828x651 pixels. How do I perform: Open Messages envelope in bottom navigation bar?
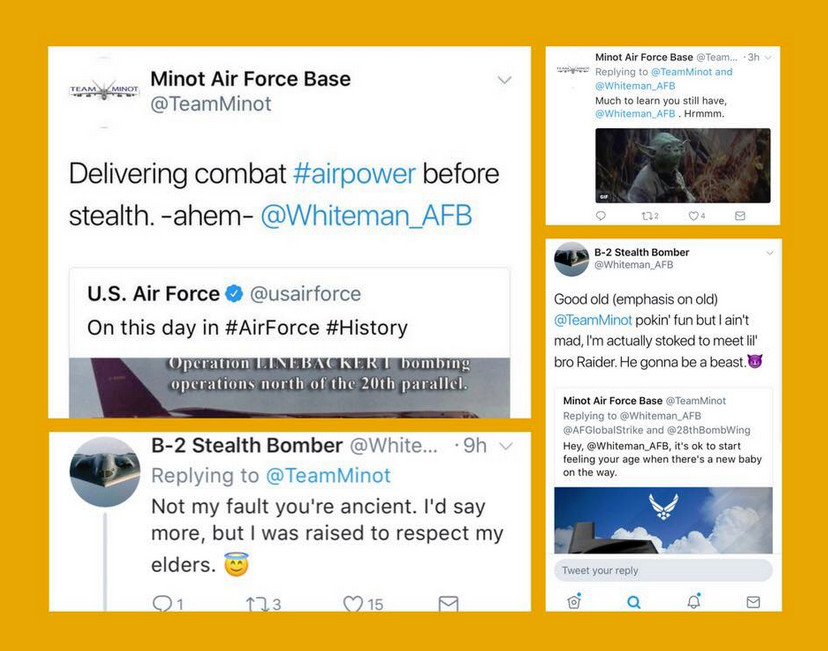[x=753, y=601]
